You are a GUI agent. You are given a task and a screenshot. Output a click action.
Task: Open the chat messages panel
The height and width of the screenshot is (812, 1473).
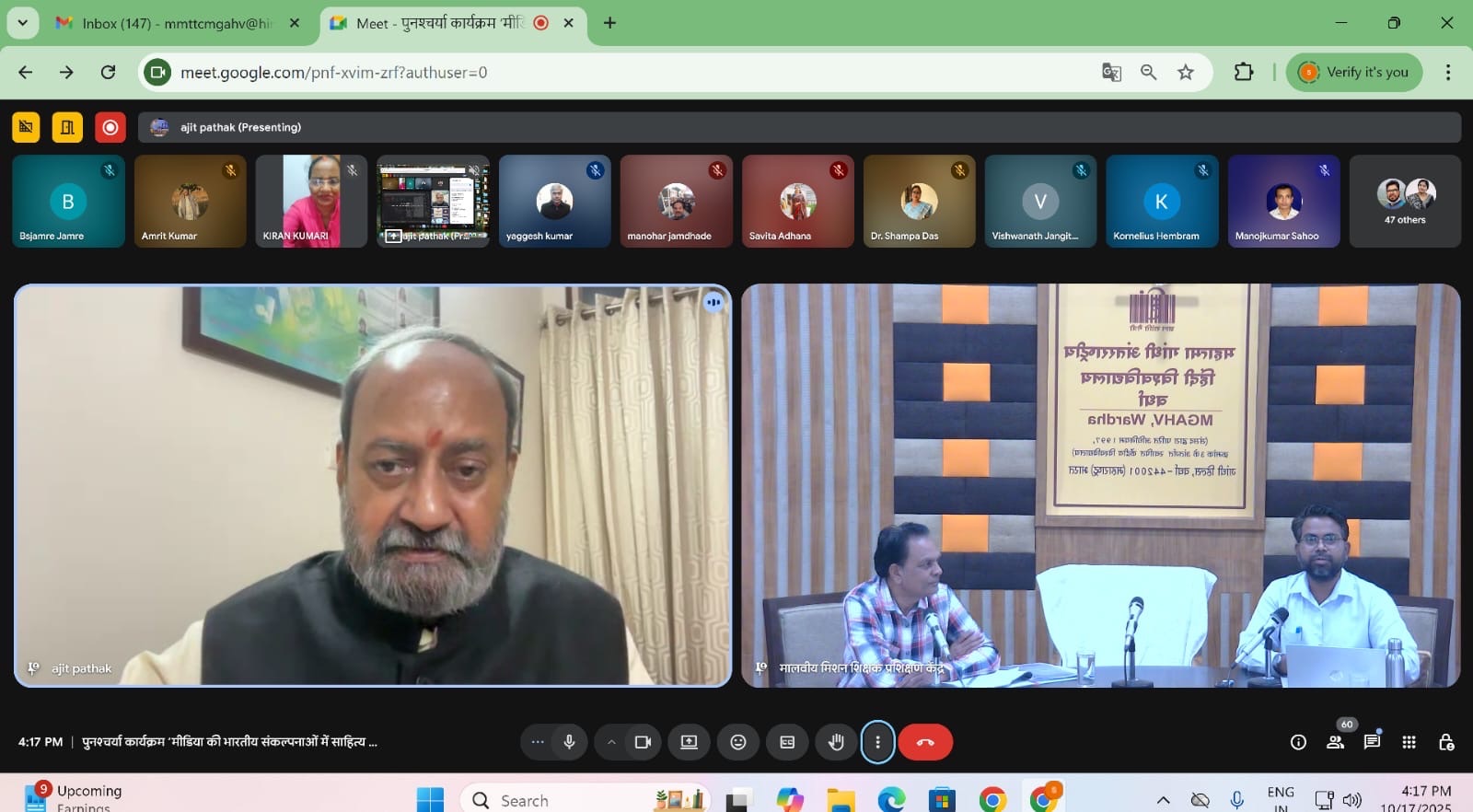tap(1372, 742)
